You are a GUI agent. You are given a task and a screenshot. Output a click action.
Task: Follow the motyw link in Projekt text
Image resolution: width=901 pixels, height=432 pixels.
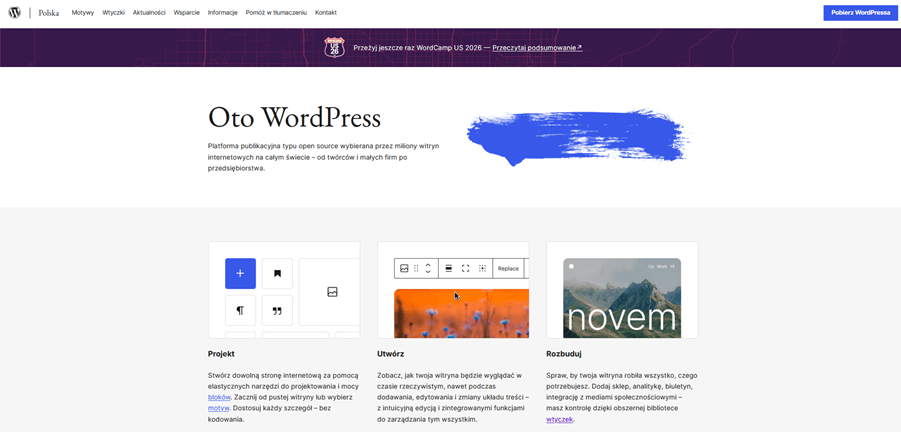coord(218,408)
